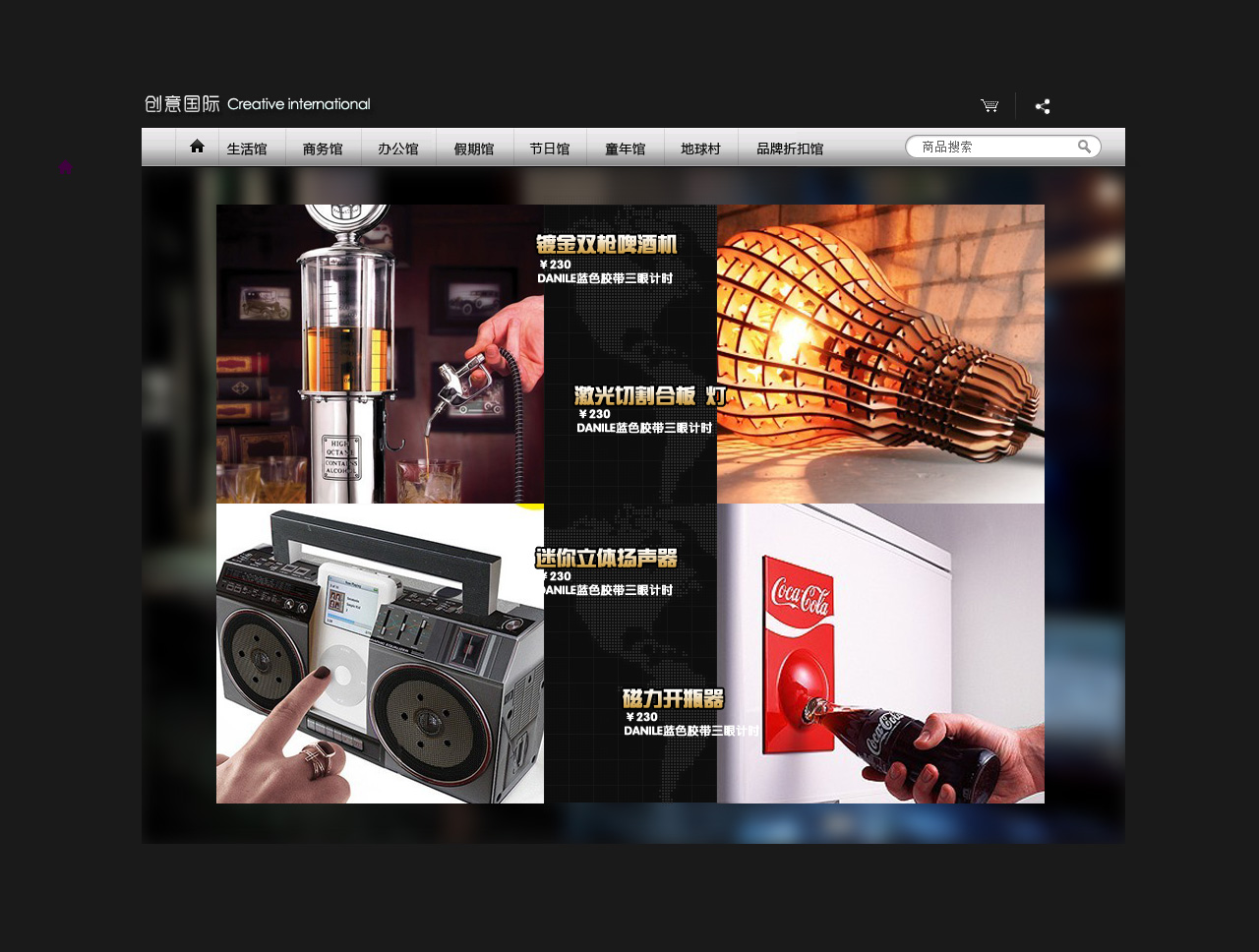Viewport: 1259px width, 952px height.
Task: Click ¥230 price under 激光切割合板灯
Action: click(x=594, y=414)
